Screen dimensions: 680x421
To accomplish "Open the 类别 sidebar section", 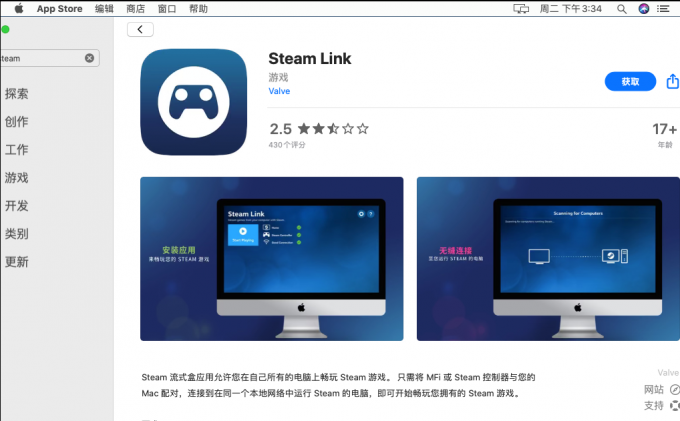I will click(x=16, y=234).
